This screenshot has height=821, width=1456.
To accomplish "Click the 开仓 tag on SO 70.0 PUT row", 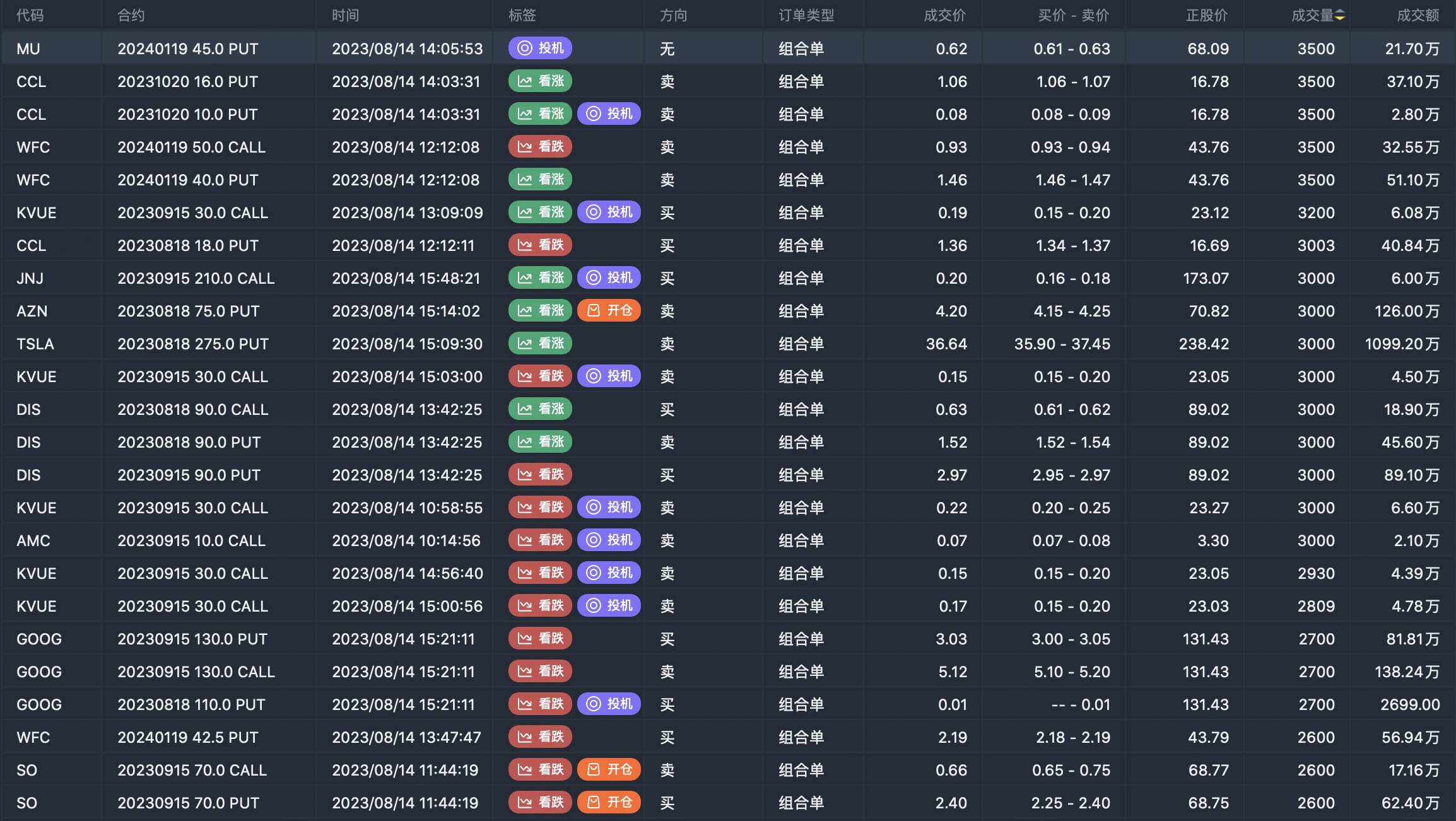I will [609, 802].
